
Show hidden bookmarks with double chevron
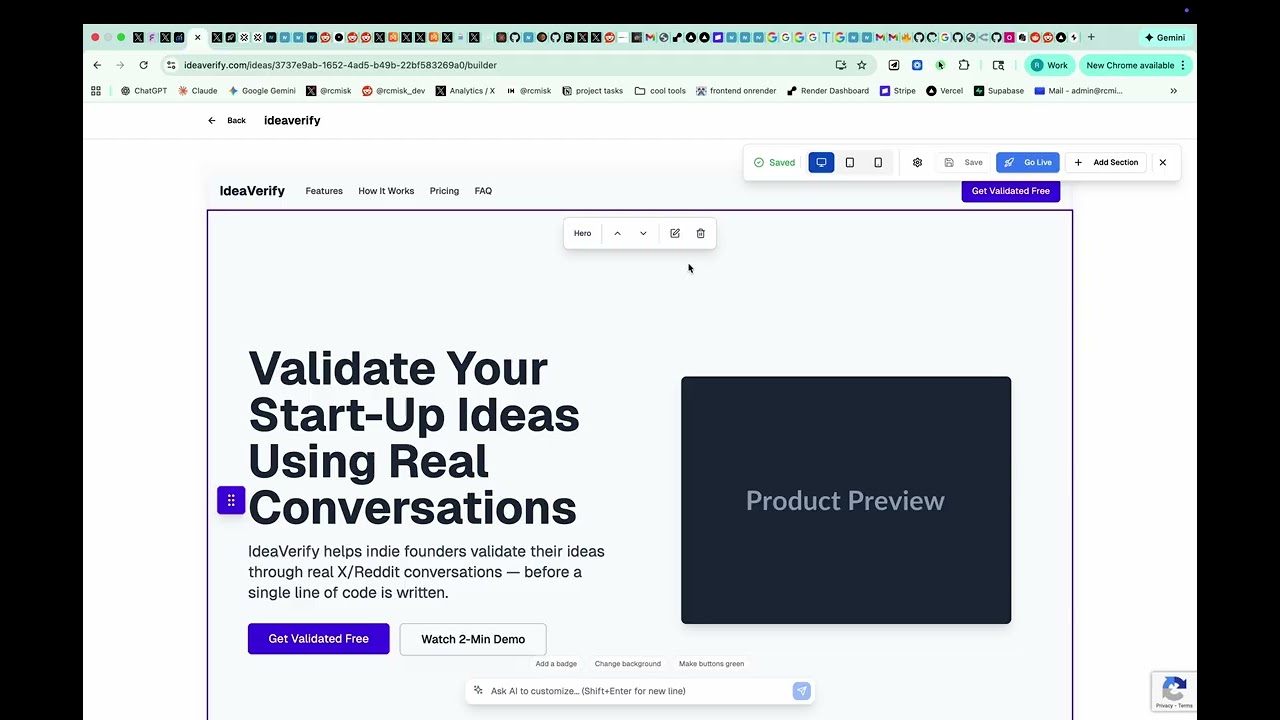(1173, 91)
